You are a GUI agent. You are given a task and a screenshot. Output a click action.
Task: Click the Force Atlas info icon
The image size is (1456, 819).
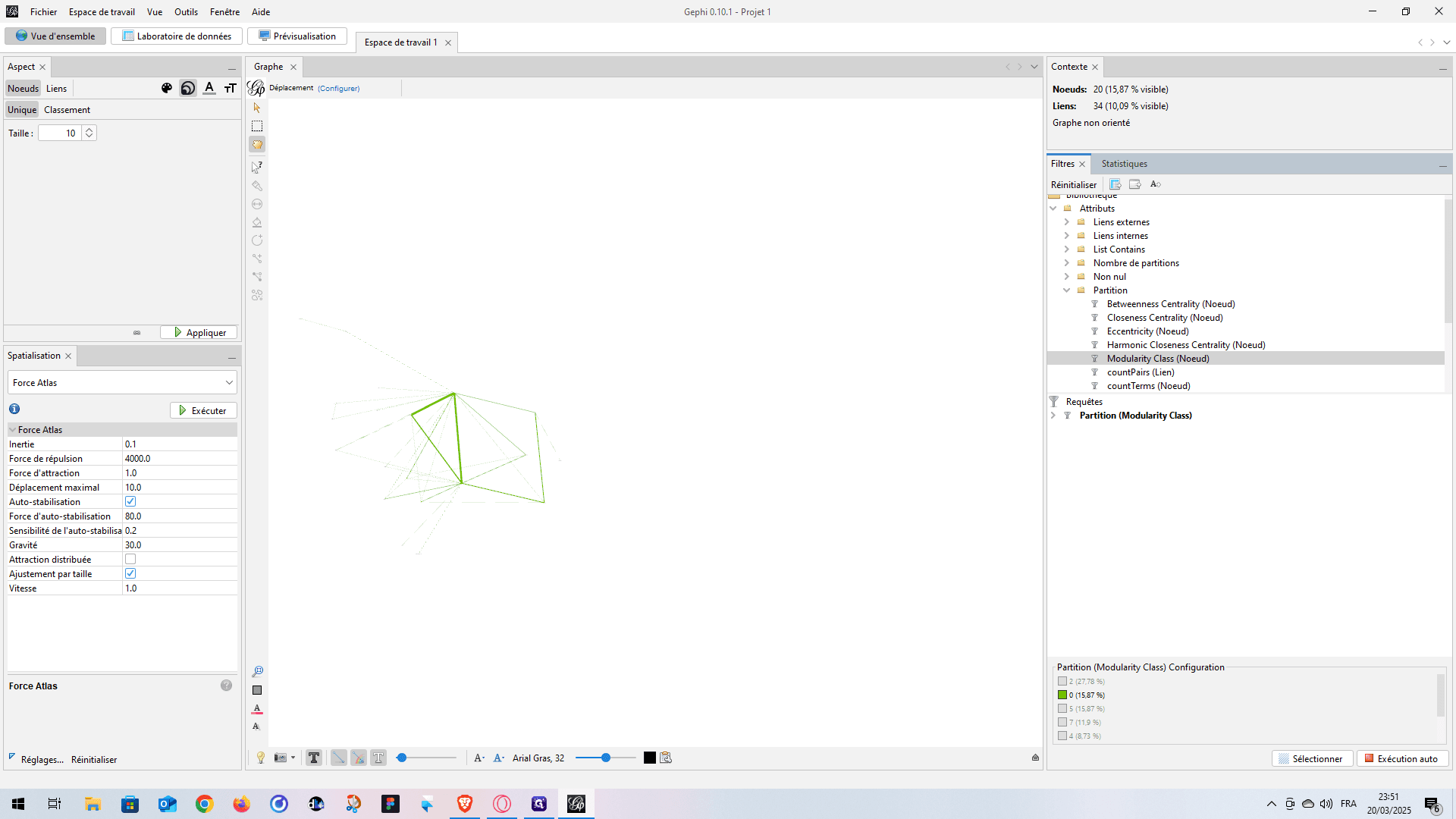[x=14, y=409]
